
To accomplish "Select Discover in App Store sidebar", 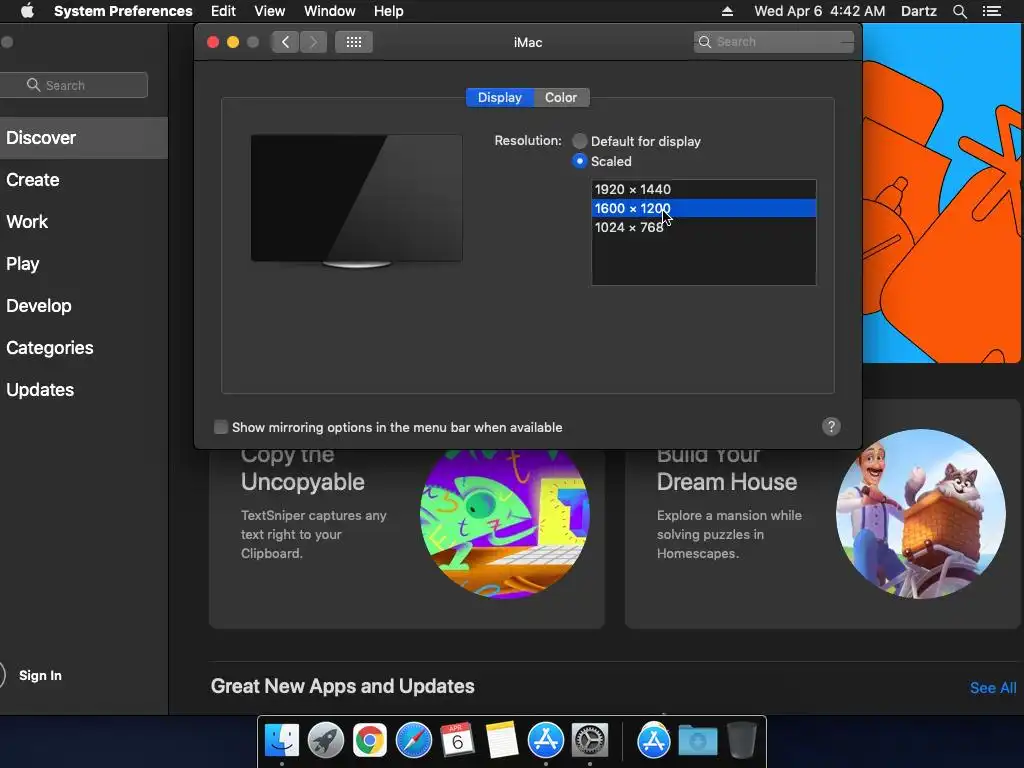I will tap(84, 138).
